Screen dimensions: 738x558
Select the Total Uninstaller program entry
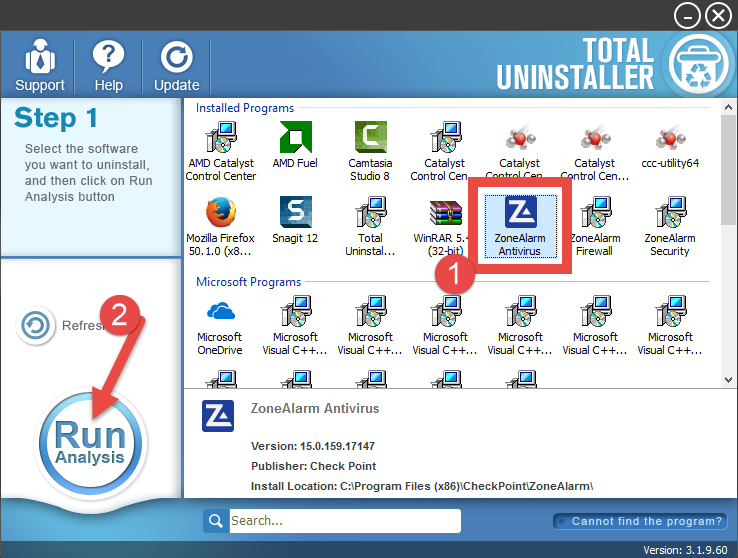point(370,227)
